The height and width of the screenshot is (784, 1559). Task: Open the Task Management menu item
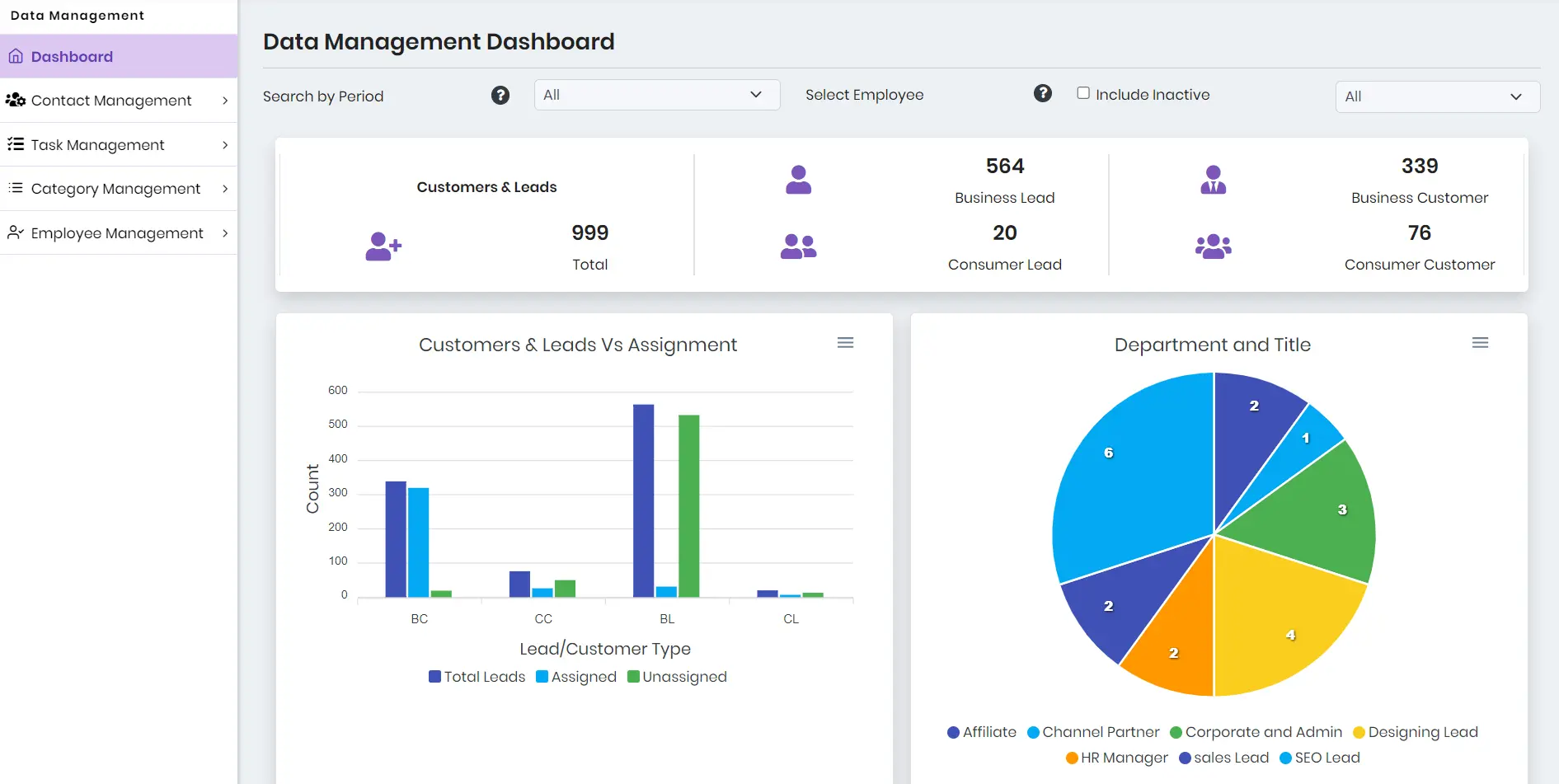tap(97, 144)
